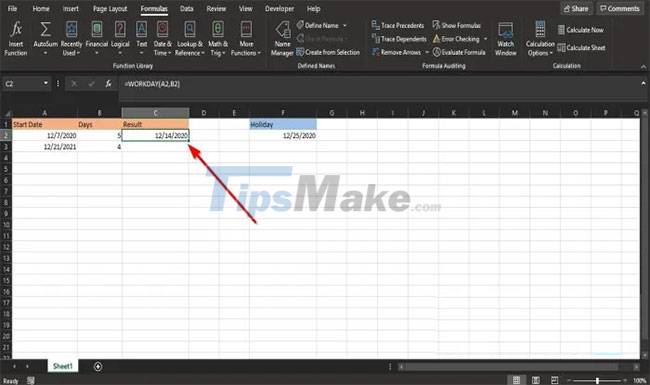650x385 pixels.
Task: Select cell A3 with 12/21/2021
Action: [45, 147]
